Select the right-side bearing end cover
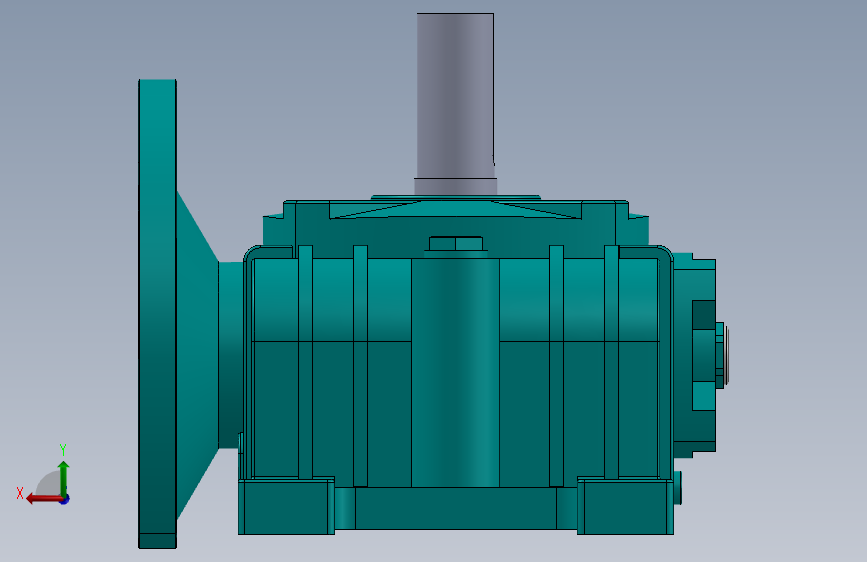The width and height of the screenshot is (867, 562). (694, 354)
